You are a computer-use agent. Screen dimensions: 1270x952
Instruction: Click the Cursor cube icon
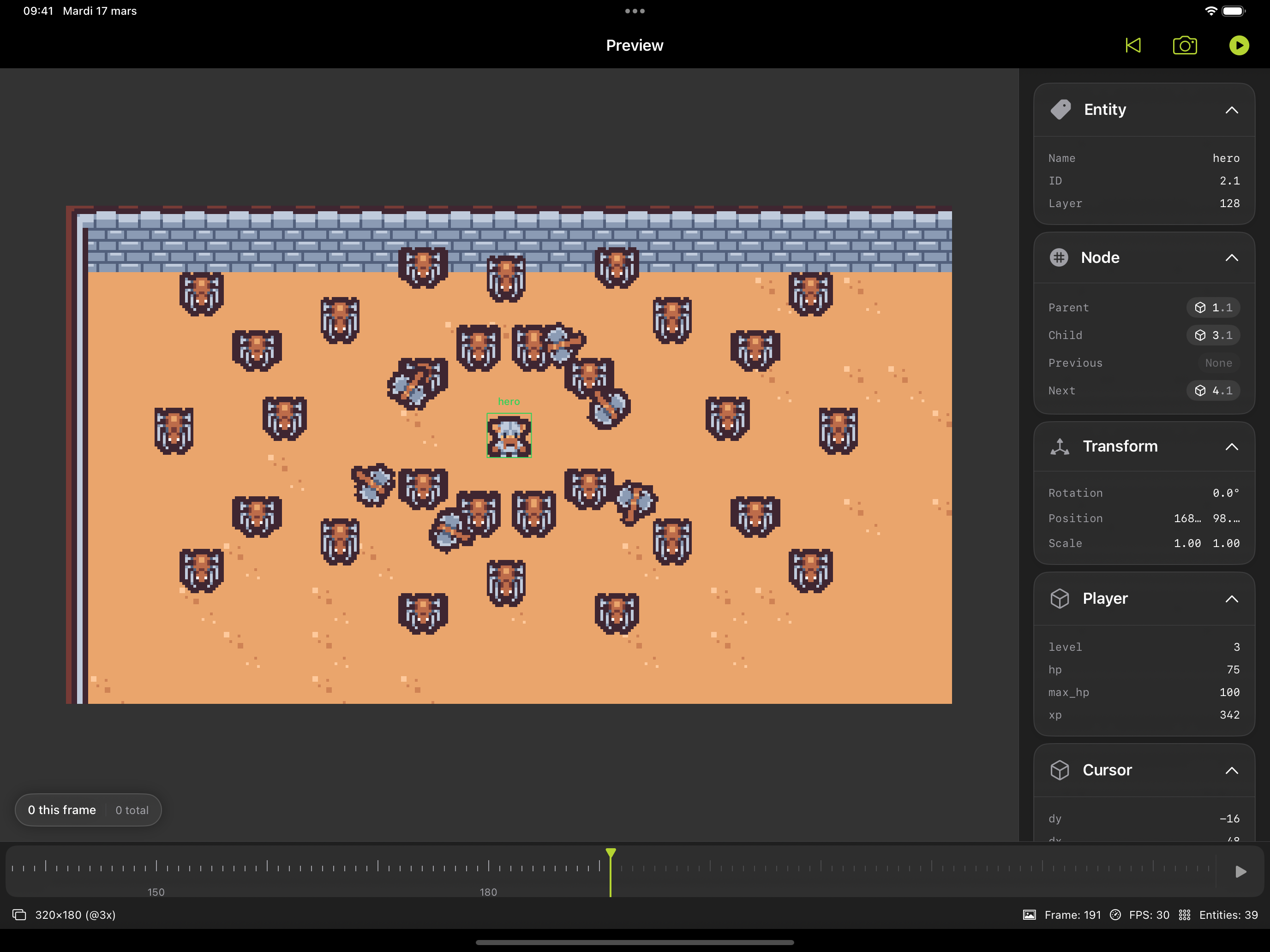click(1060, 770)
